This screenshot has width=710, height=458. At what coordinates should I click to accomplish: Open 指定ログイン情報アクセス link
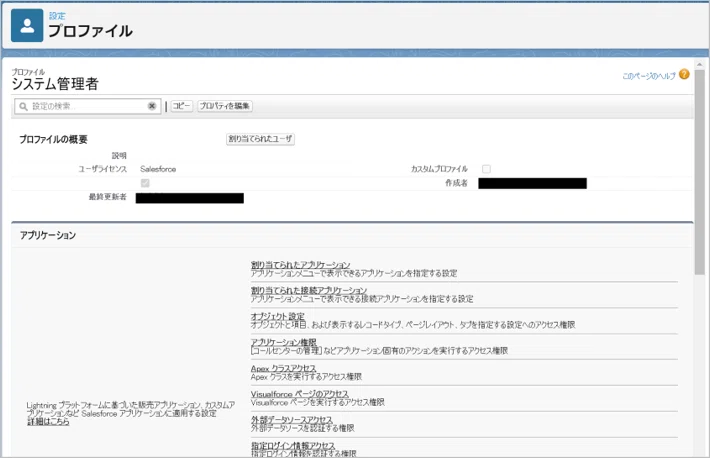point(293,446)
